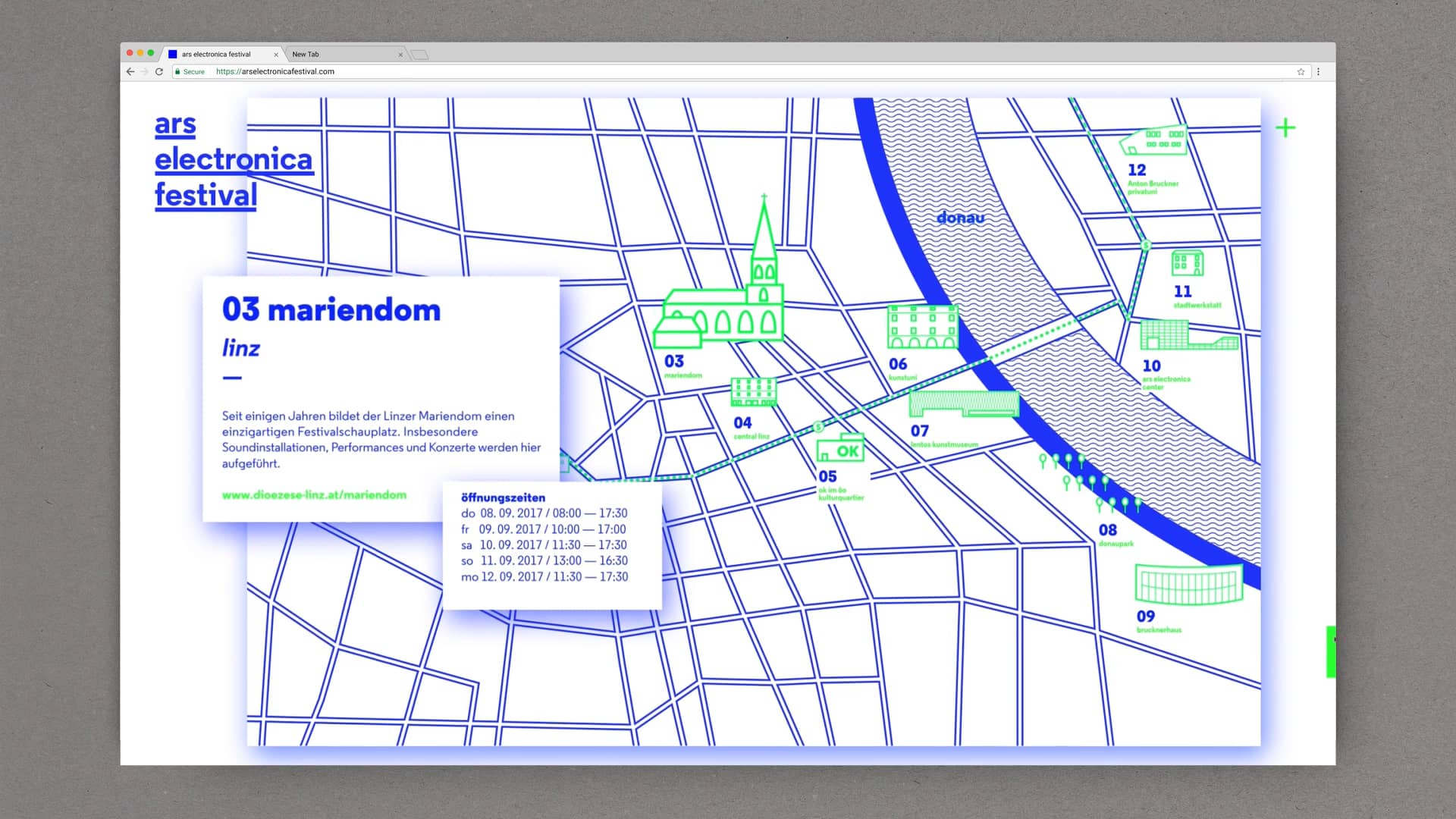Click the sa 10.09.2017 opening hours row
Viewport: 1456px width, 819px height.
click(x=544, y=545)
